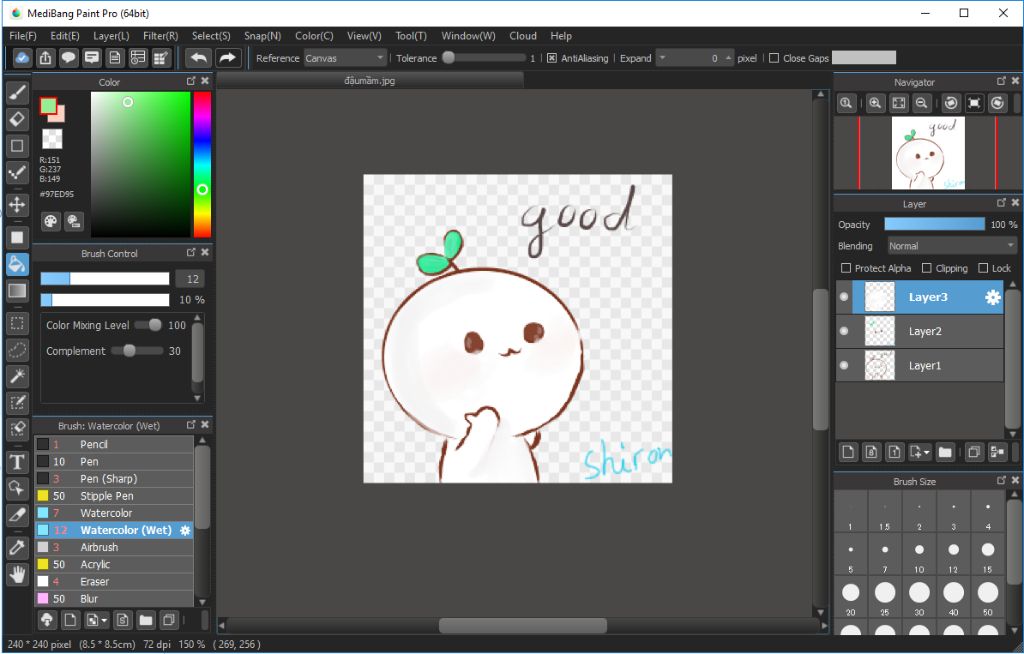The image size is (1024, 654).
Task: Switch to the đậumầm.jpg canvas tab
Action: pos(370,80)
